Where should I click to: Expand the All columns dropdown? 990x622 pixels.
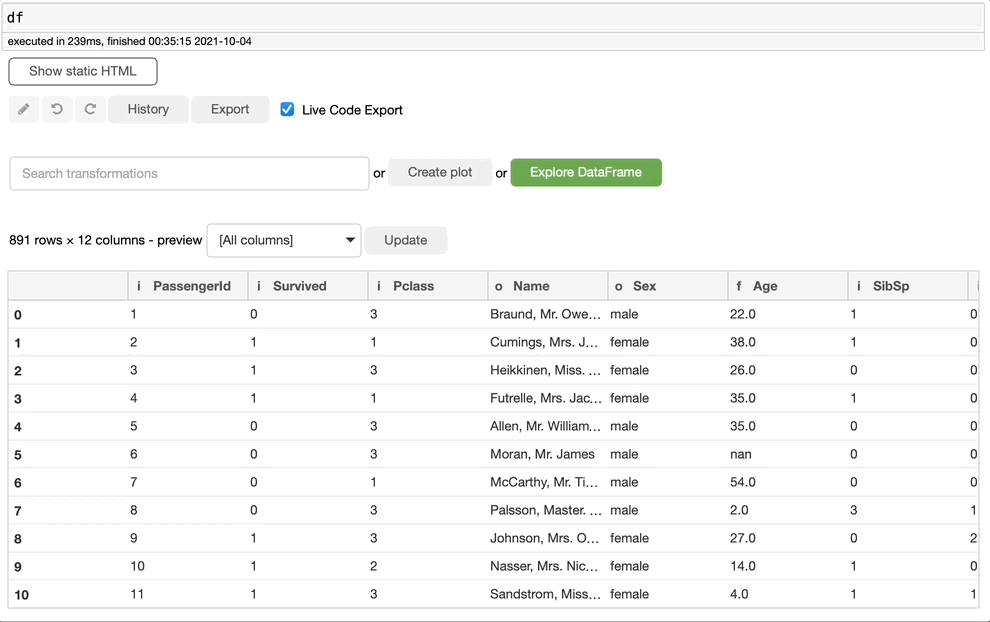(284, 240)
